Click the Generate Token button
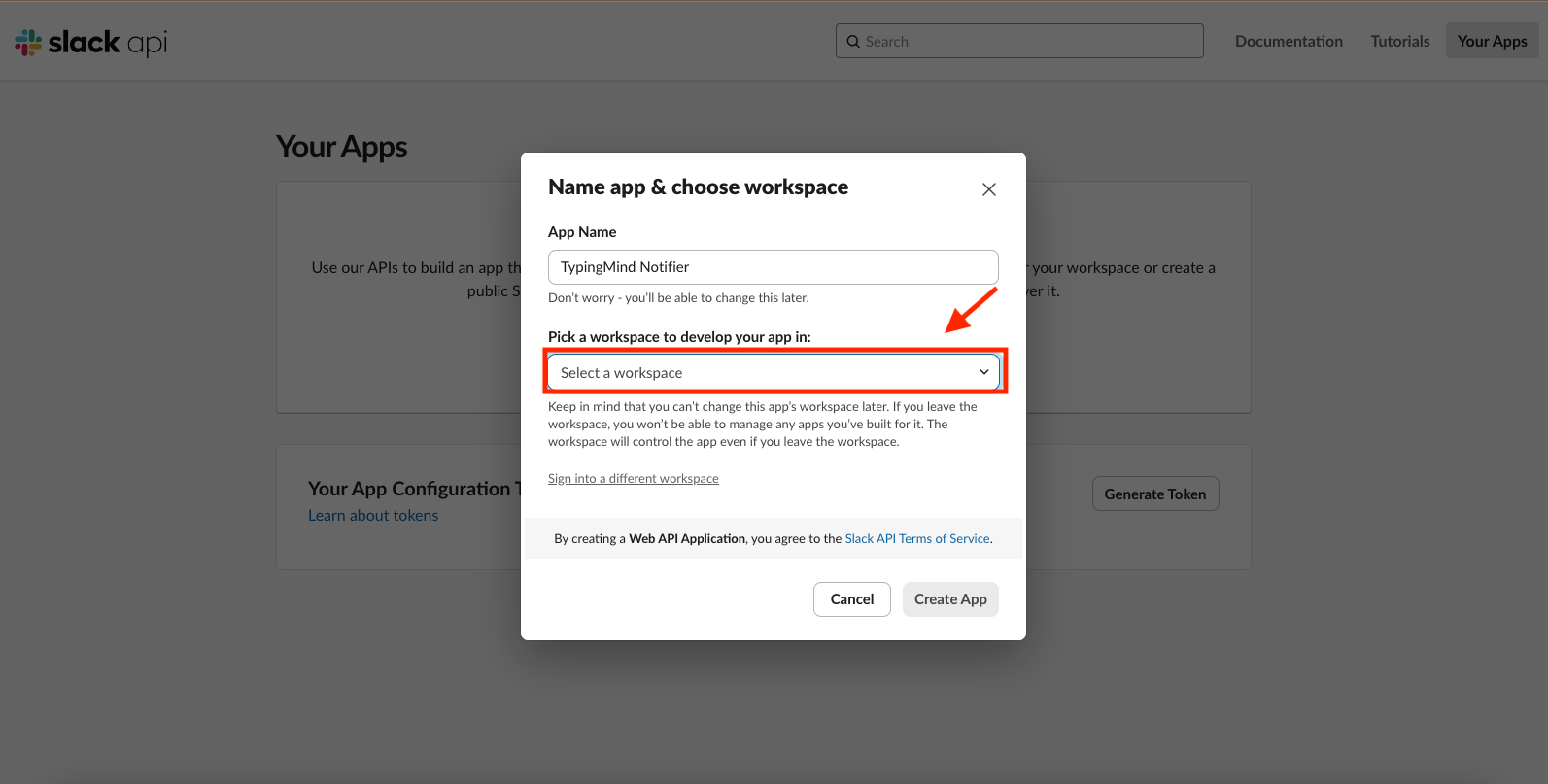The image size is (1548, 784). click(x=1155, y=494)
